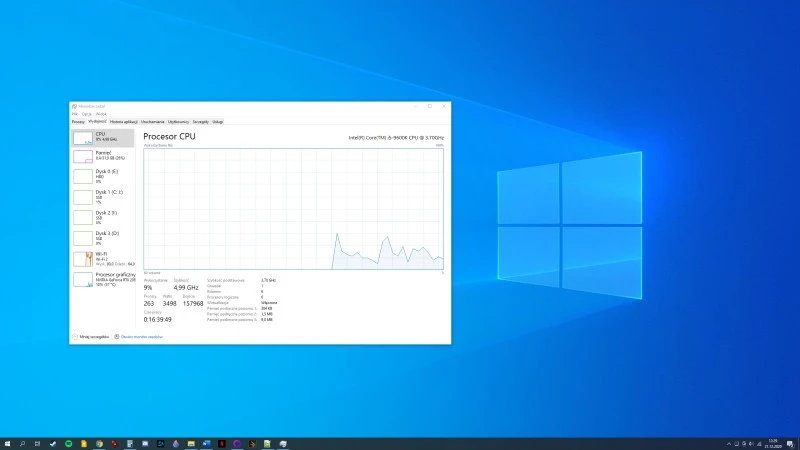Open the yellow file icon on taskbar
800x450 pixels.
point(84,444)
